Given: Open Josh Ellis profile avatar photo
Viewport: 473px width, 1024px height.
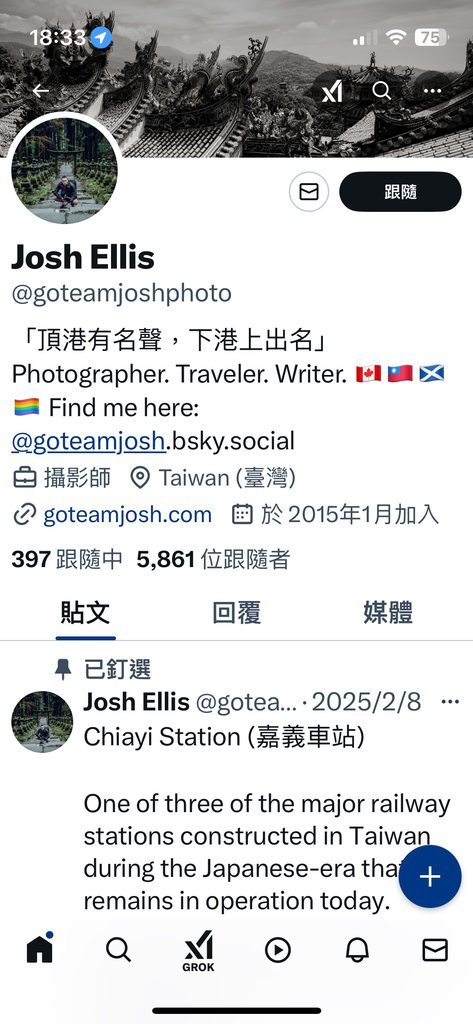Looking at the screenshot, I should pyautogui.click(x=65, y=171).
